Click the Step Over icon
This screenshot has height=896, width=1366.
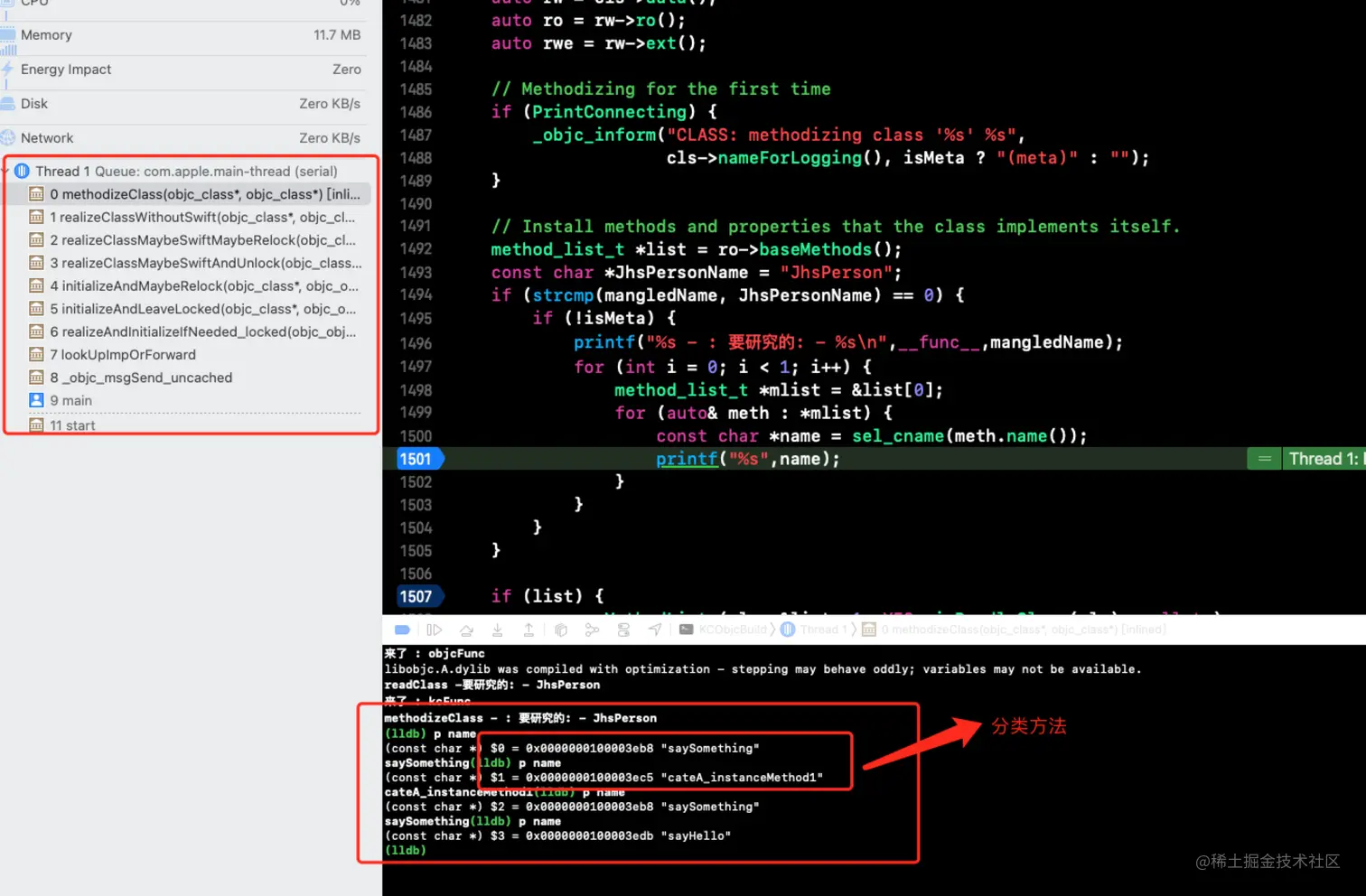(x=466, y=630)
